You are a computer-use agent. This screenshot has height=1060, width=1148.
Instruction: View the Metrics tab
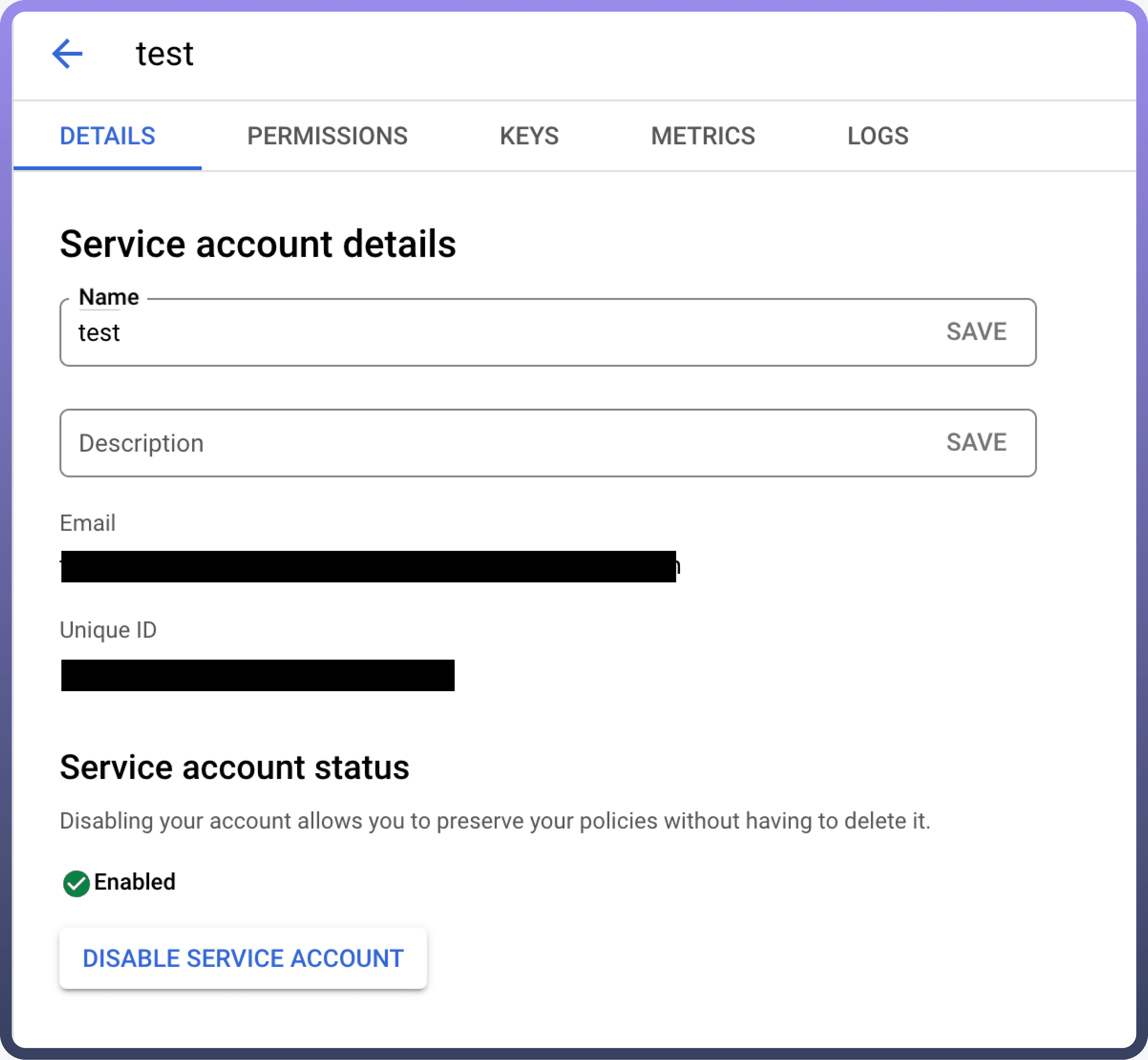click(703, 136)
